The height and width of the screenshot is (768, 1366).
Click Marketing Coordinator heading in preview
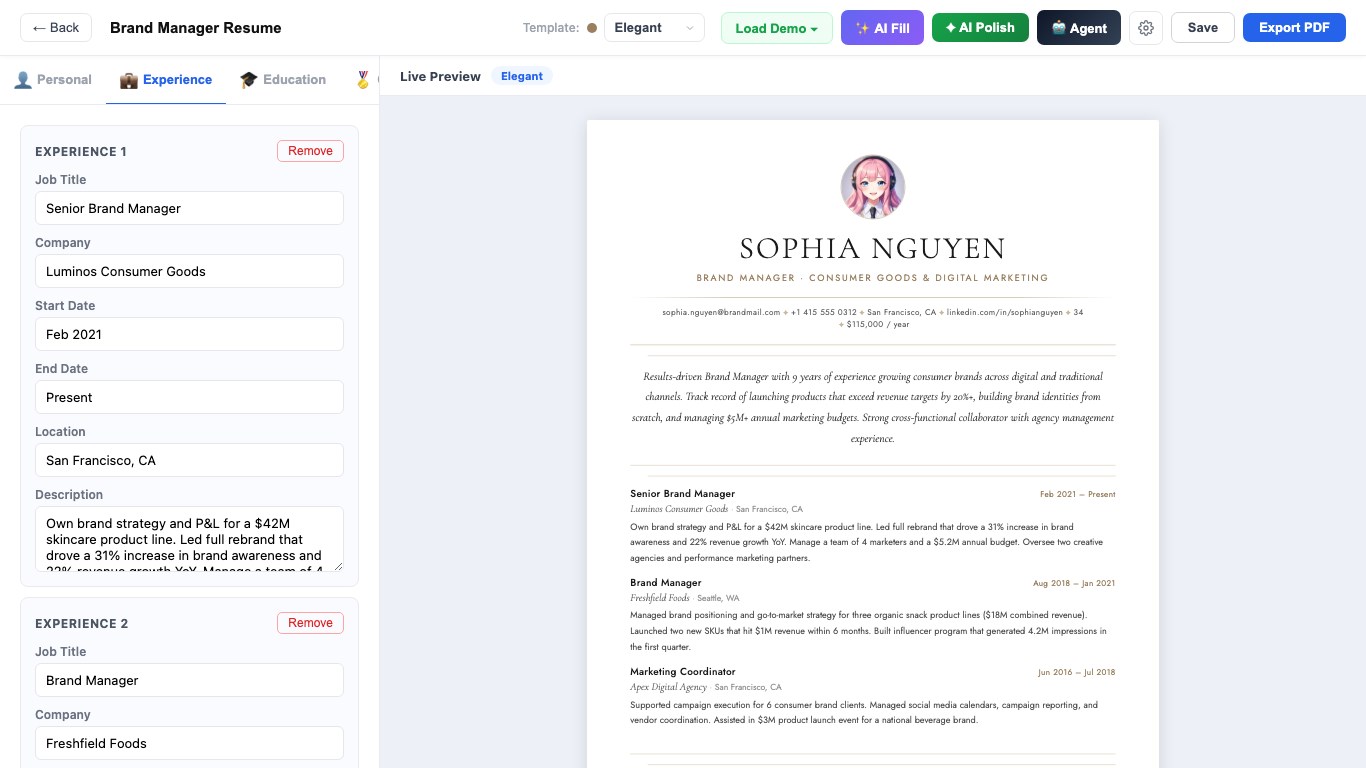[682, 672]
